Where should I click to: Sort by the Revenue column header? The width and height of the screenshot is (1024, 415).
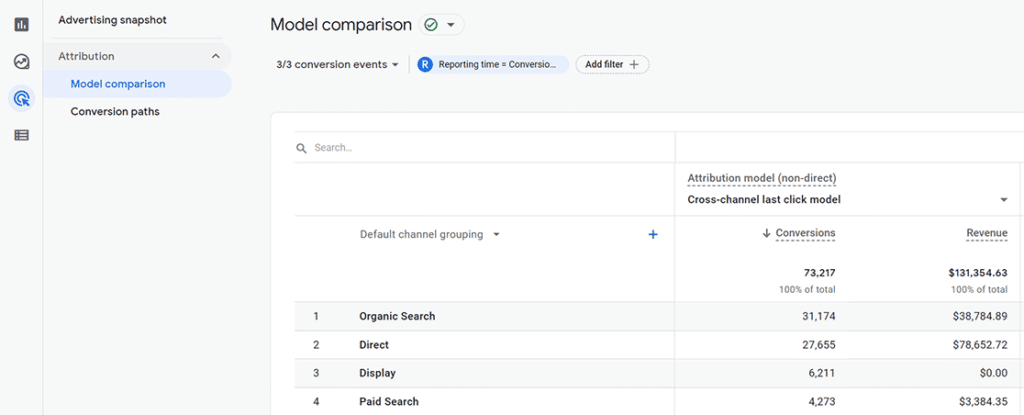click(x=987, y=233)
